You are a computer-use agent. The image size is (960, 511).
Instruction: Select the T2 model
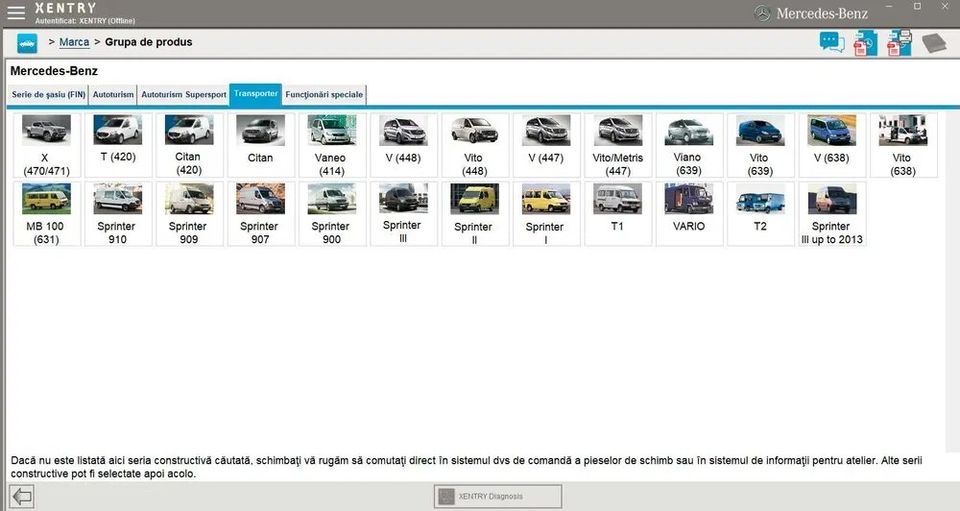(760, 214)
